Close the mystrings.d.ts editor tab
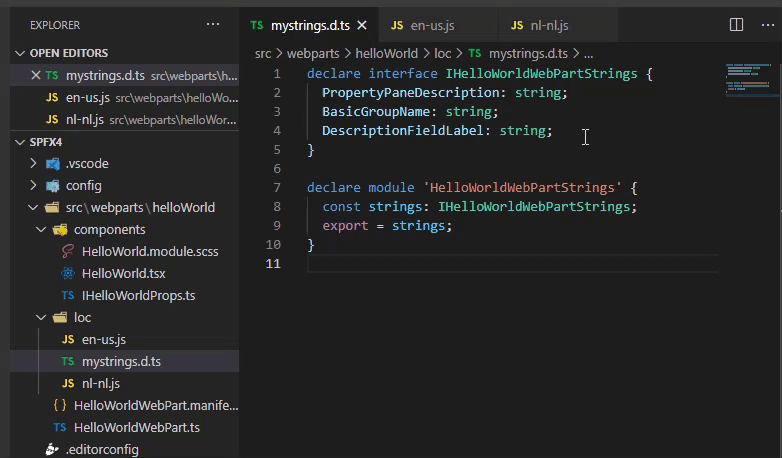 click(x=361, y=25)
